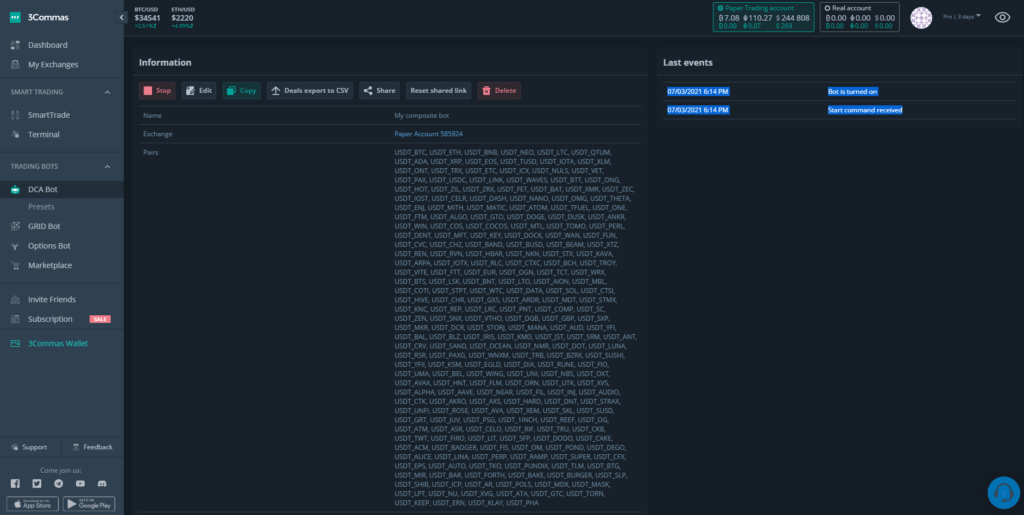Open the Pro plan dropdown
1024x515 pixels.
tap(962, 16)
